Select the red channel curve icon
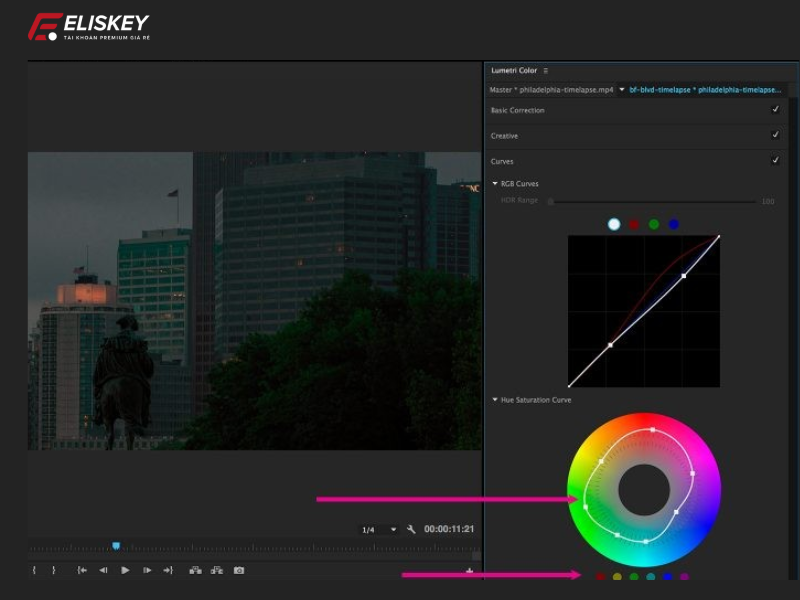This screenshot has height=600, width=800. coord(634,224)
